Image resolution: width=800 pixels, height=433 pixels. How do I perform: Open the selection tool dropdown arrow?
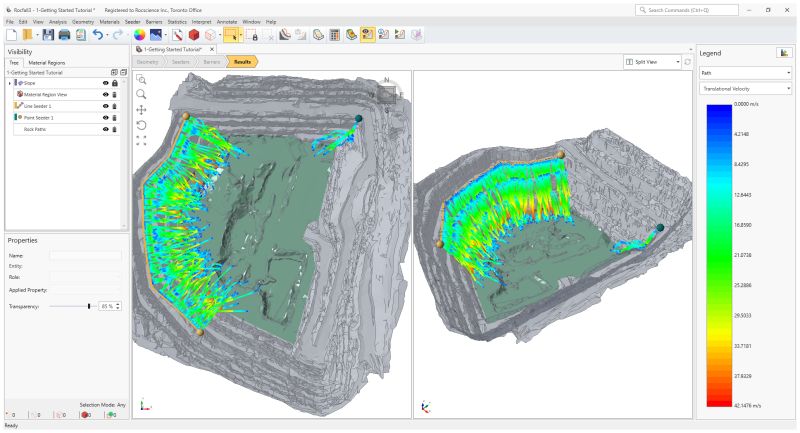(x=241, y=35)
